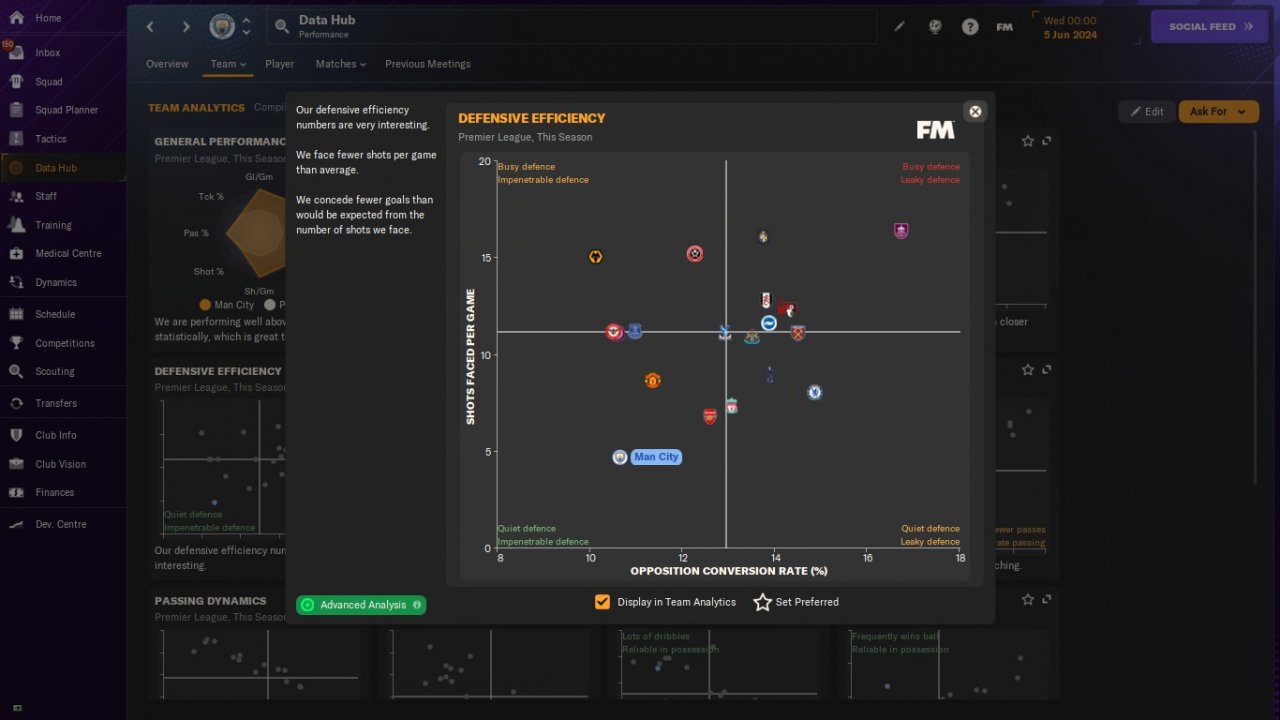The height and width of the screenshot is (720, 1280).
Task: Click the Edit button near Ask For
Action: (x=1146, y=112)
